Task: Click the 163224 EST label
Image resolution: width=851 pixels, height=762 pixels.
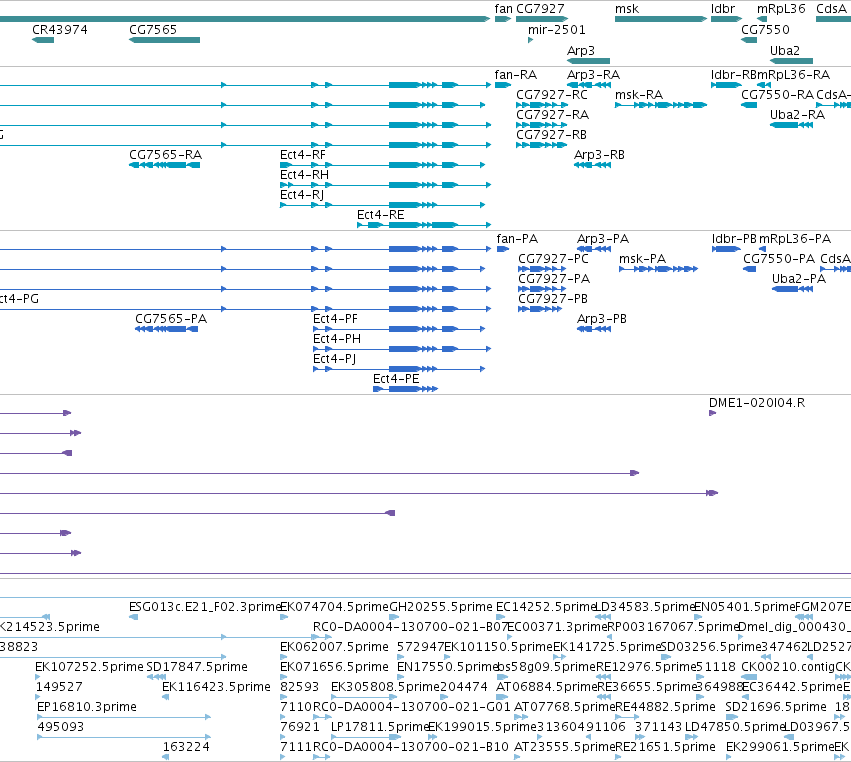Action: click(x=186, y=747)
